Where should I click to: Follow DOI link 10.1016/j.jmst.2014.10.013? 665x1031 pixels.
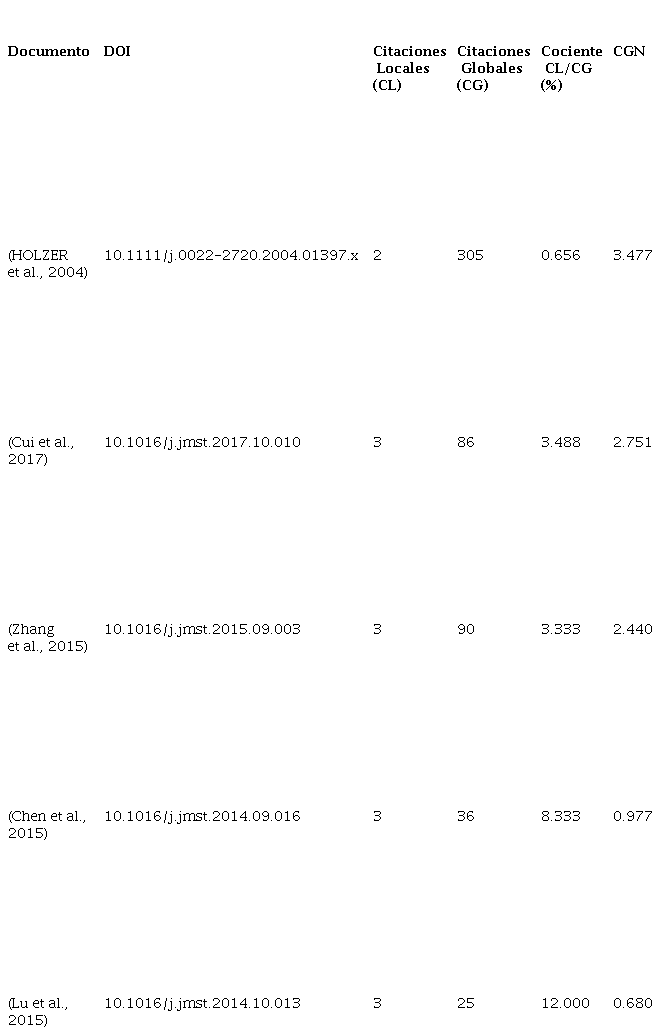[x=202, y=1003]
